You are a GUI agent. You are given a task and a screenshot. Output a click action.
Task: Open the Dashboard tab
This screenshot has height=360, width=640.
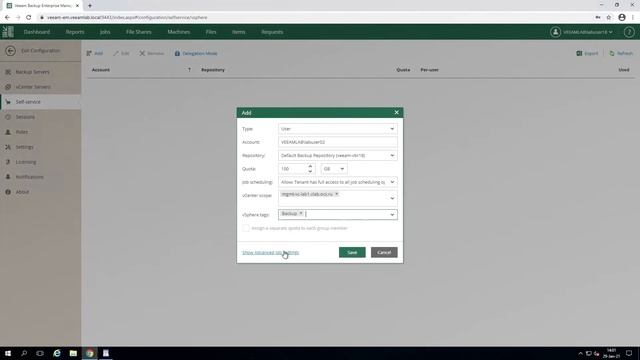pos(37,32)
